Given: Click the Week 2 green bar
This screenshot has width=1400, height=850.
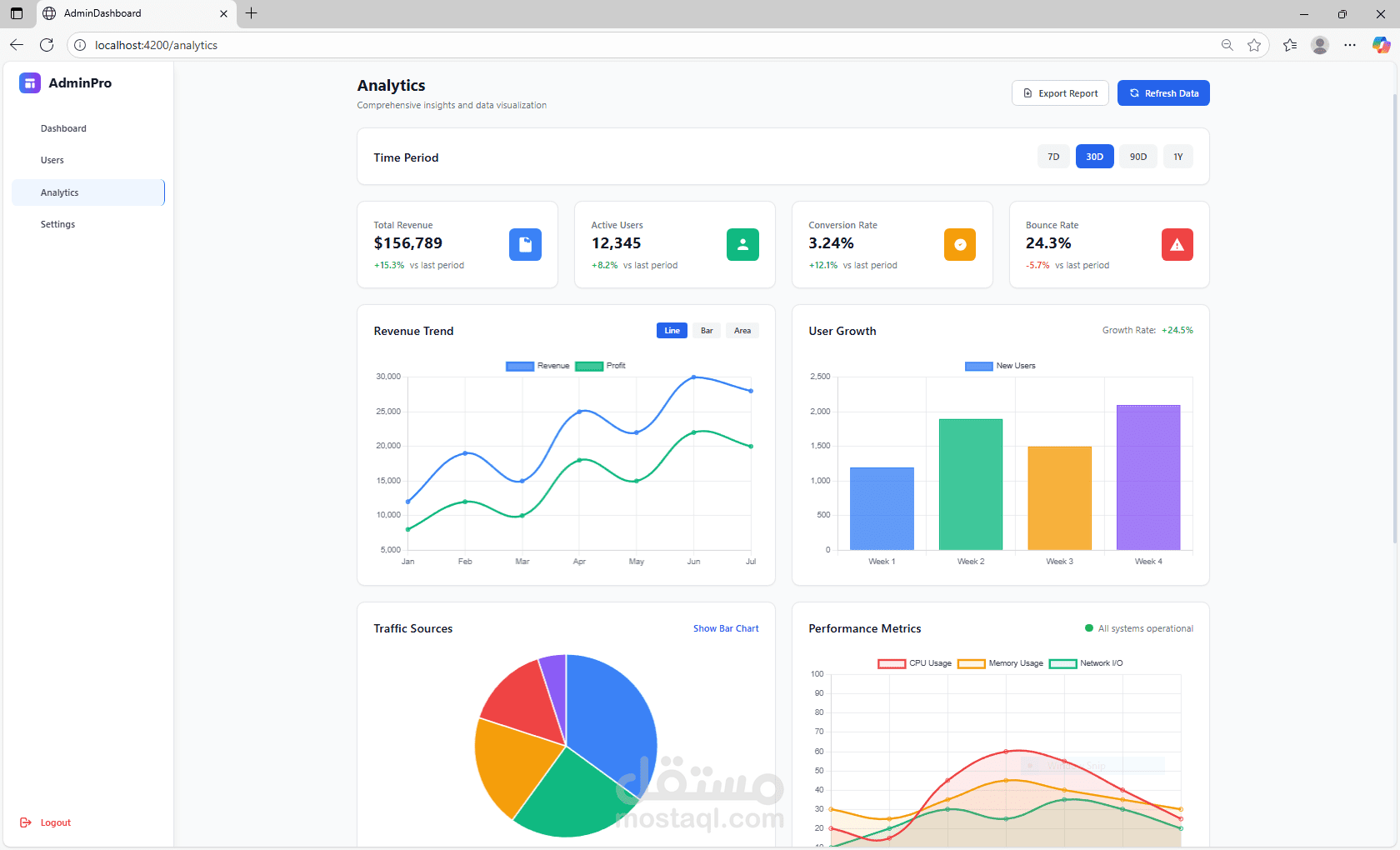Looking at the screenshot, I should (971, 484).
